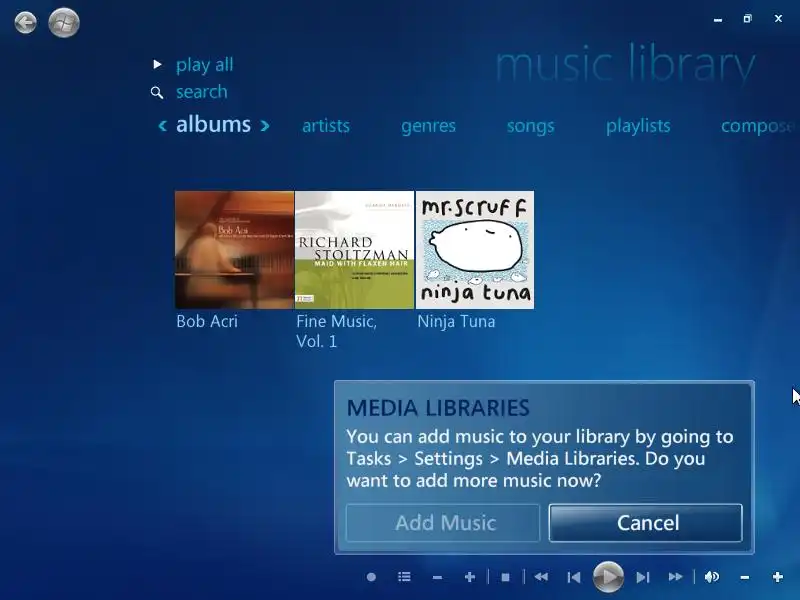Image resolution: width=800 pixels, height=600 pixels.
Task: Restore down the Media Center window
Action: (x=747, y=19)
